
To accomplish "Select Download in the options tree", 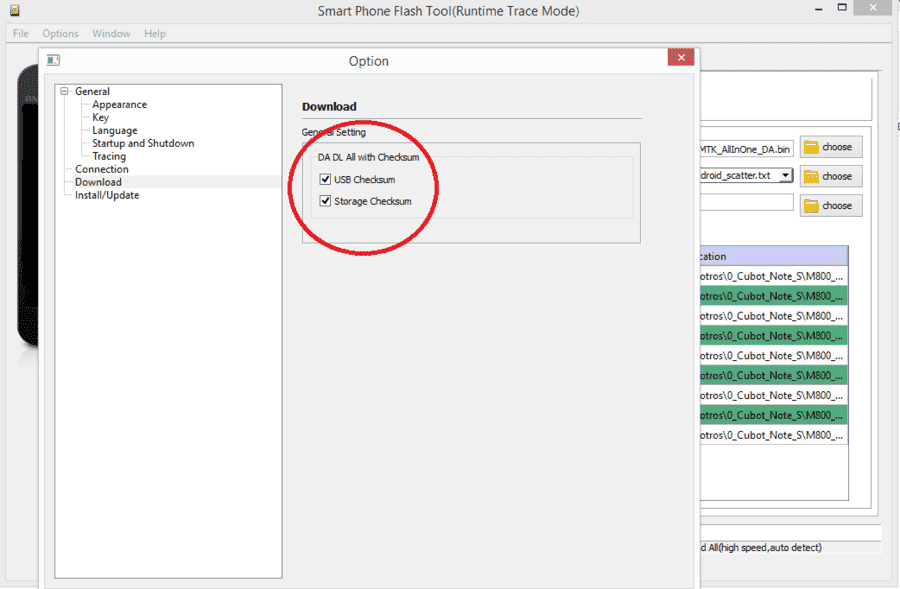I will [98, 182].
